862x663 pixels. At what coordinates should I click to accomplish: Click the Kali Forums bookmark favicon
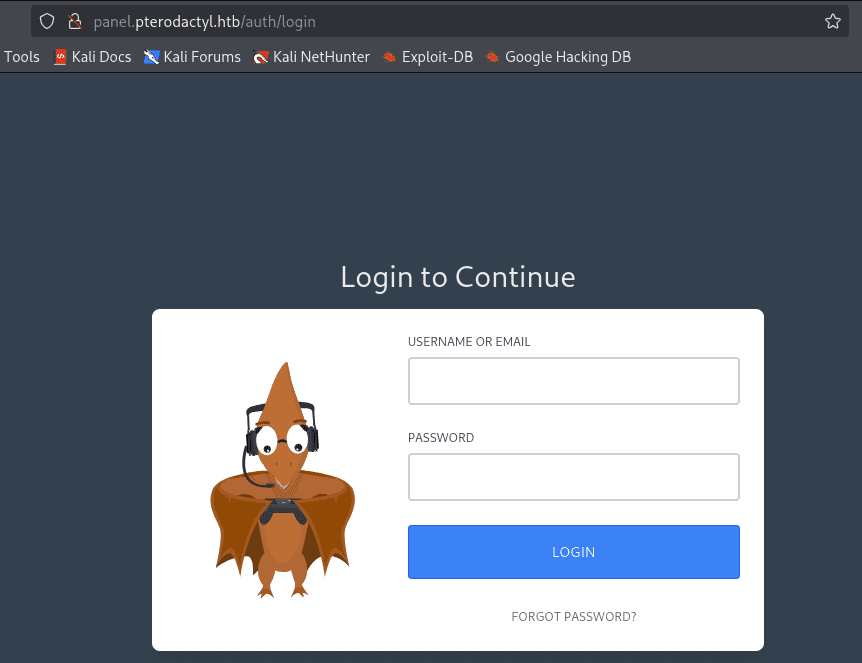(x=151, y=57)
